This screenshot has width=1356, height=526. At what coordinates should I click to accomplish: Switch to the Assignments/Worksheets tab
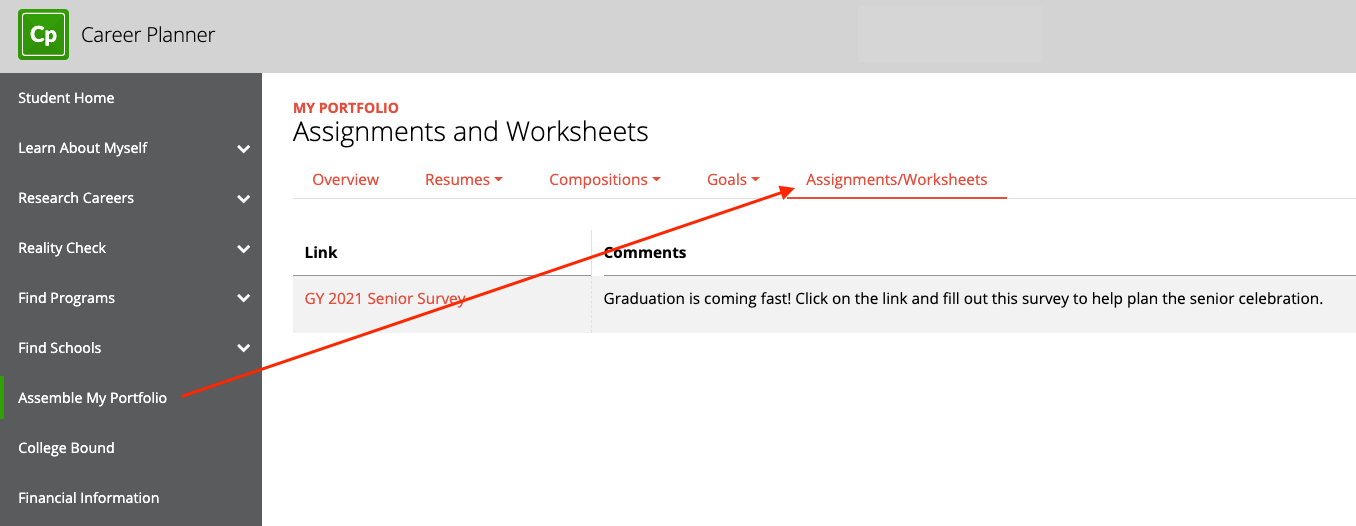[x=896, y=180]
